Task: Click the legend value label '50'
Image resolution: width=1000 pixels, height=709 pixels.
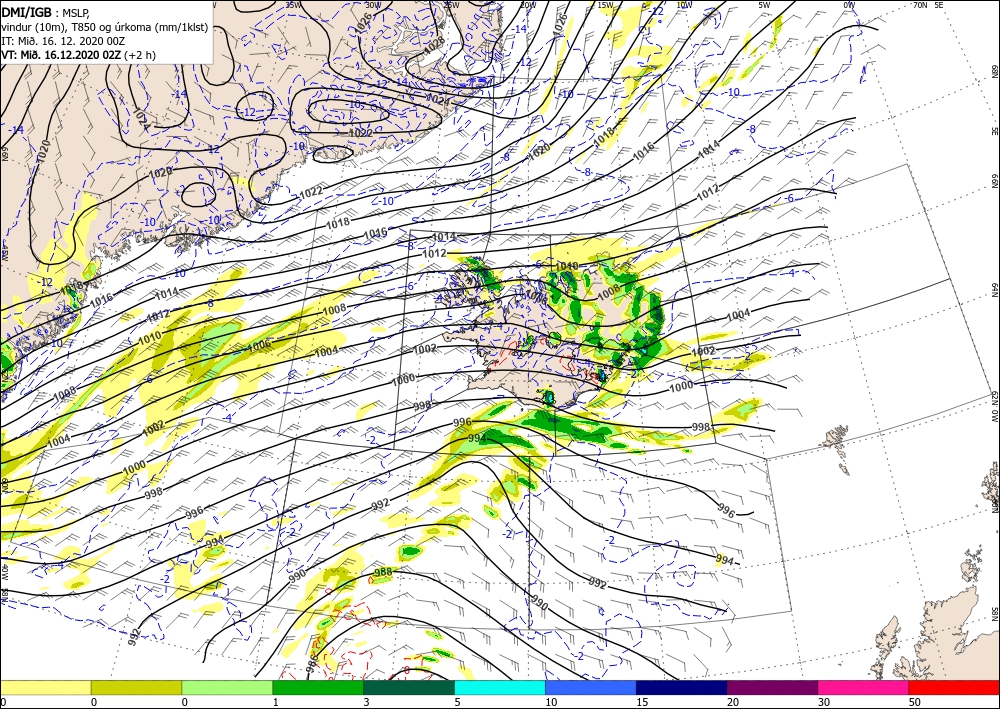Action: (915, 702)
